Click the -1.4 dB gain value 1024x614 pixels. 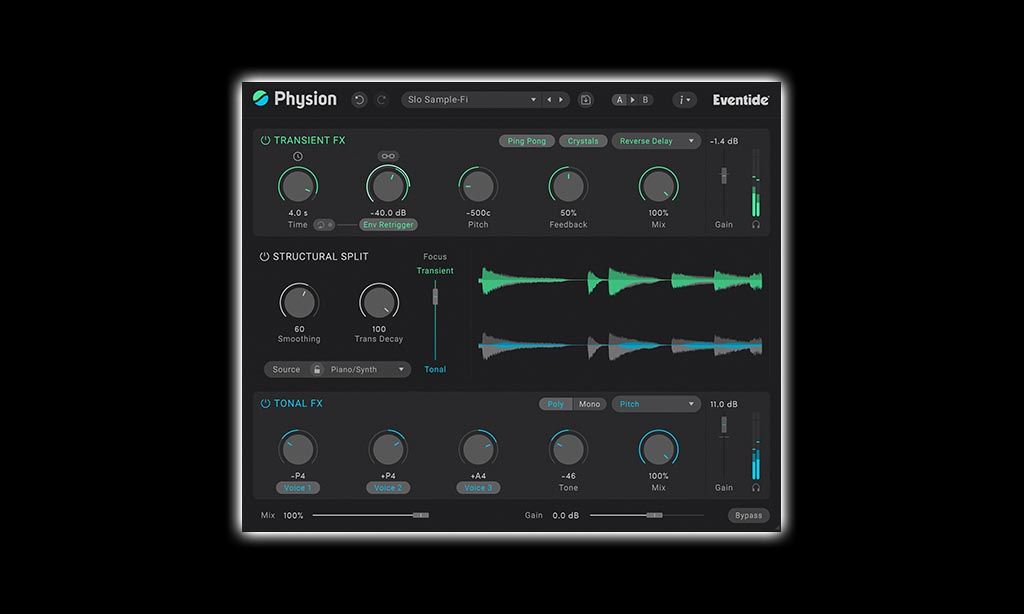click(724, 141)
